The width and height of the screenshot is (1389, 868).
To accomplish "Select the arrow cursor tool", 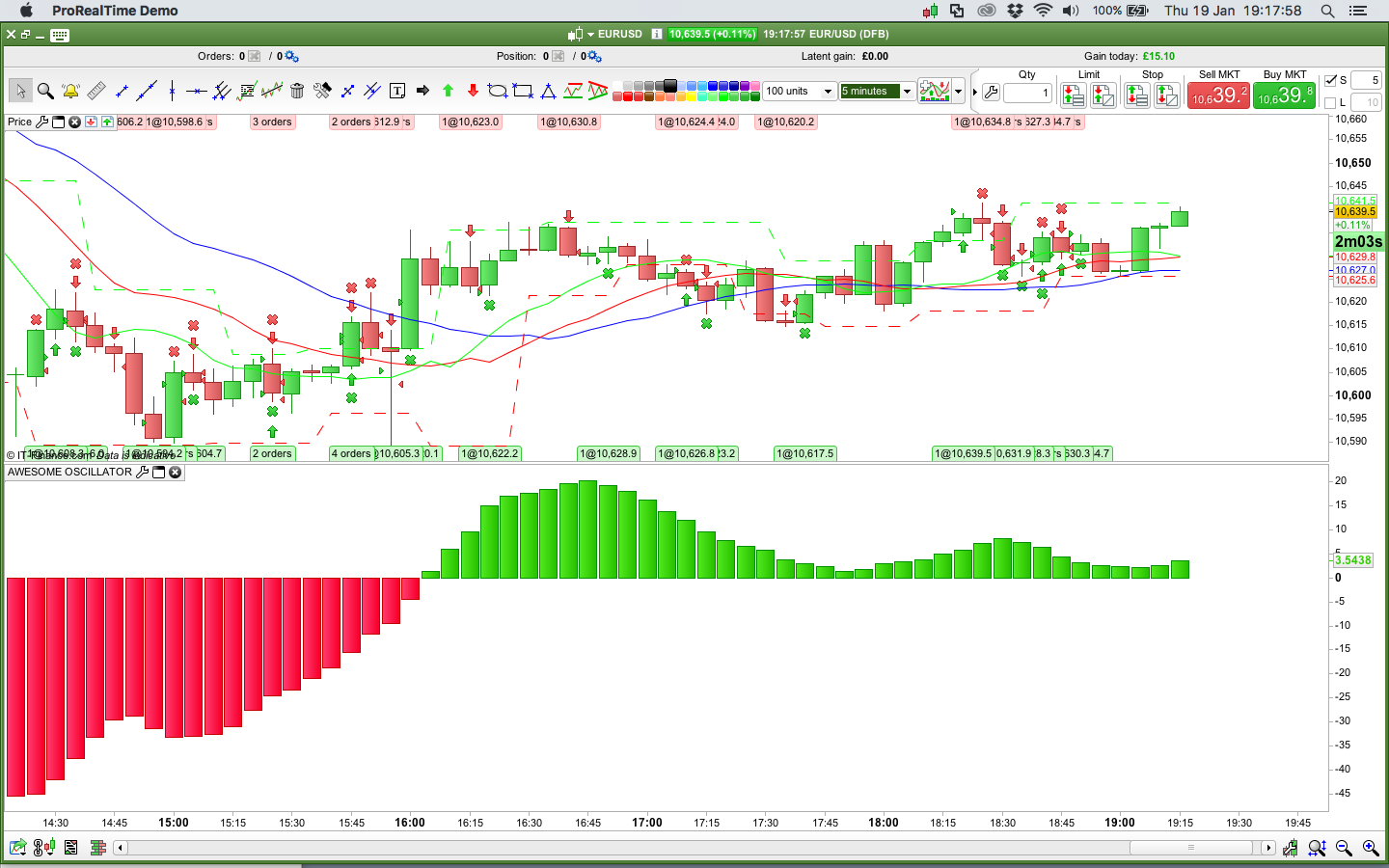I will pyautogui.click(x=20, y=91).
